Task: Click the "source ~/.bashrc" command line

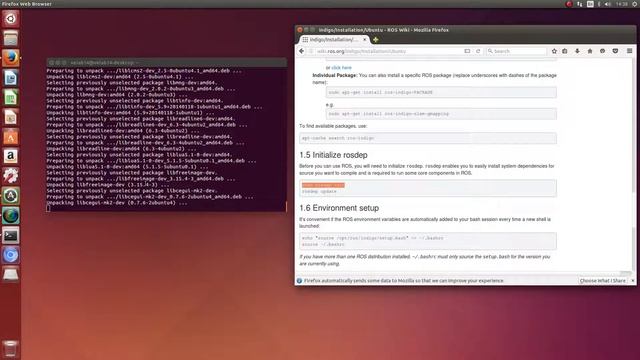Action: 323,244
